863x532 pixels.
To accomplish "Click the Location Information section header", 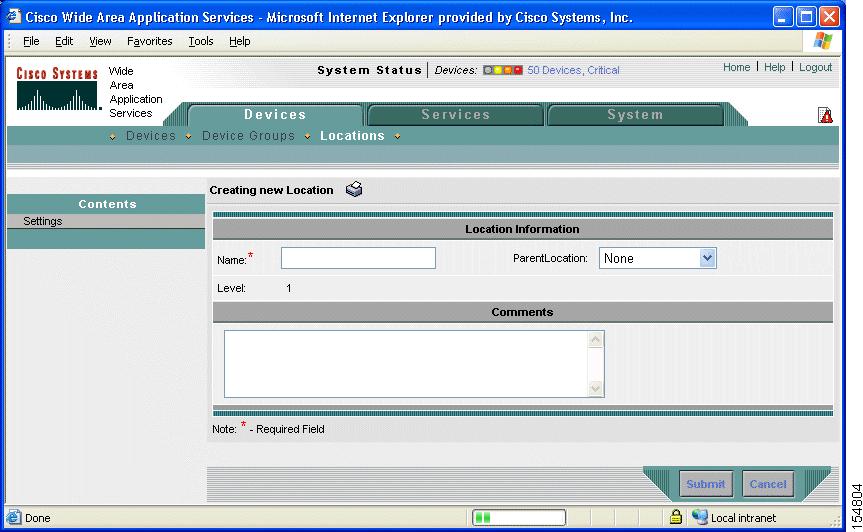I will (522, 229).
